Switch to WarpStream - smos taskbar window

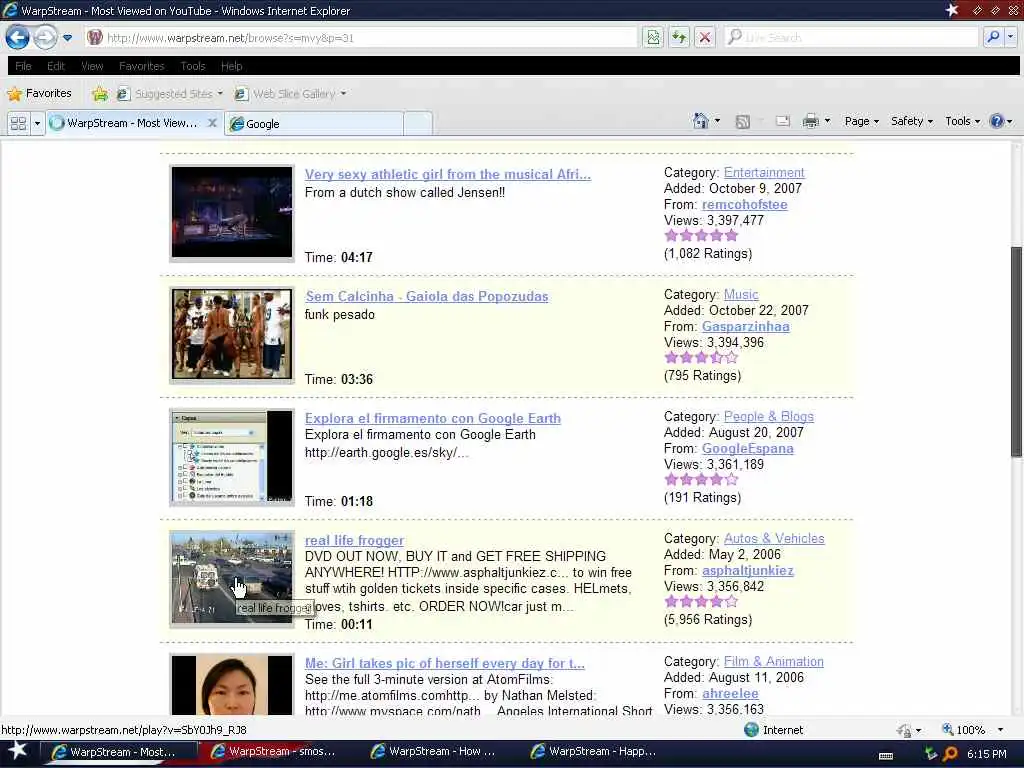273,752
